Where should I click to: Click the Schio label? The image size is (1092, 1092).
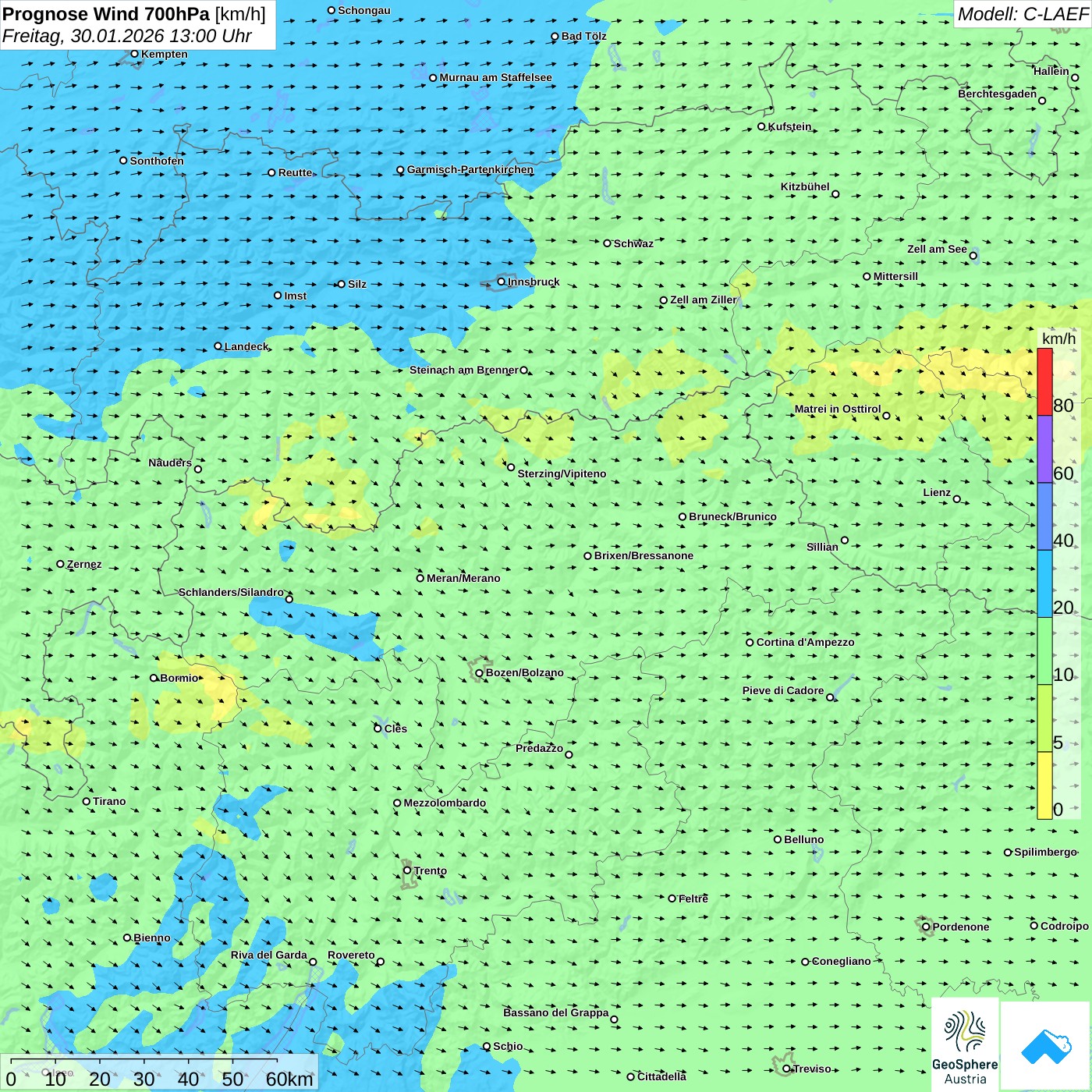[x=508, y=1046]
